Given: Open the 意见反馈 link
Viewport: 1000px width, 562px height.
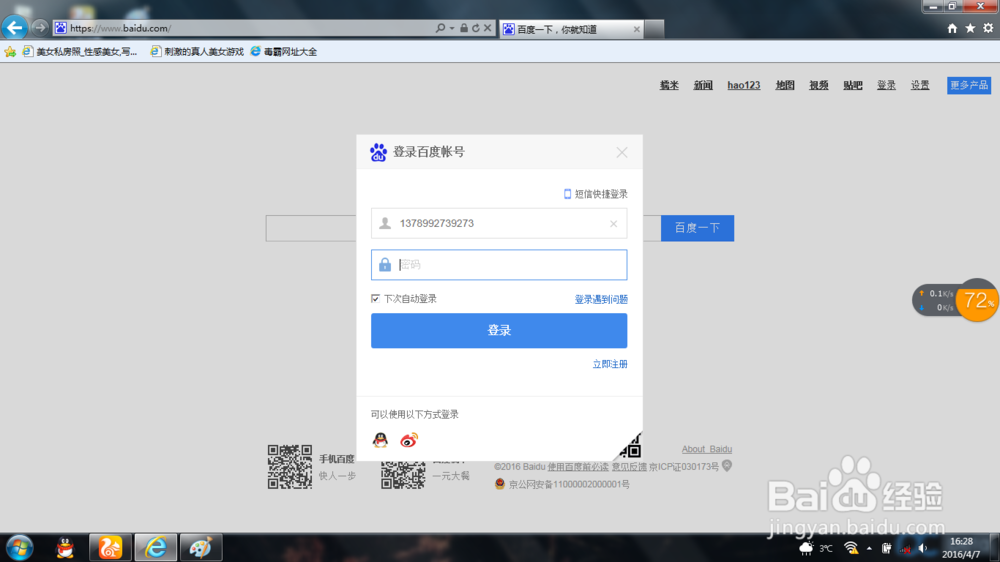Looking at the screenshot, I should click(629, 467).
